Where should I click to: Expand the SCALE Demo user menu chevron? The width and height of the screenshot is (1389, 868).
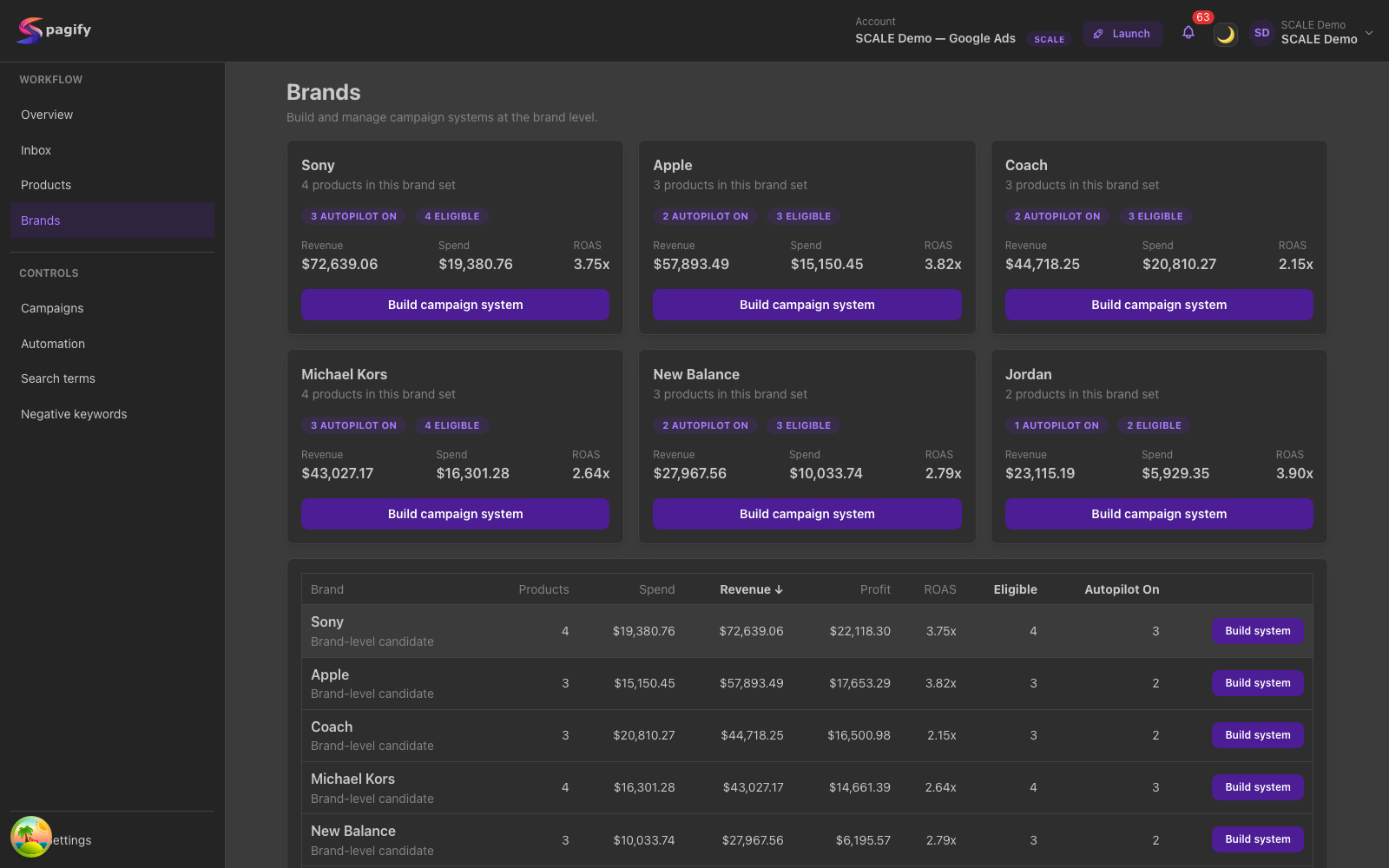tap(1369, 33)
